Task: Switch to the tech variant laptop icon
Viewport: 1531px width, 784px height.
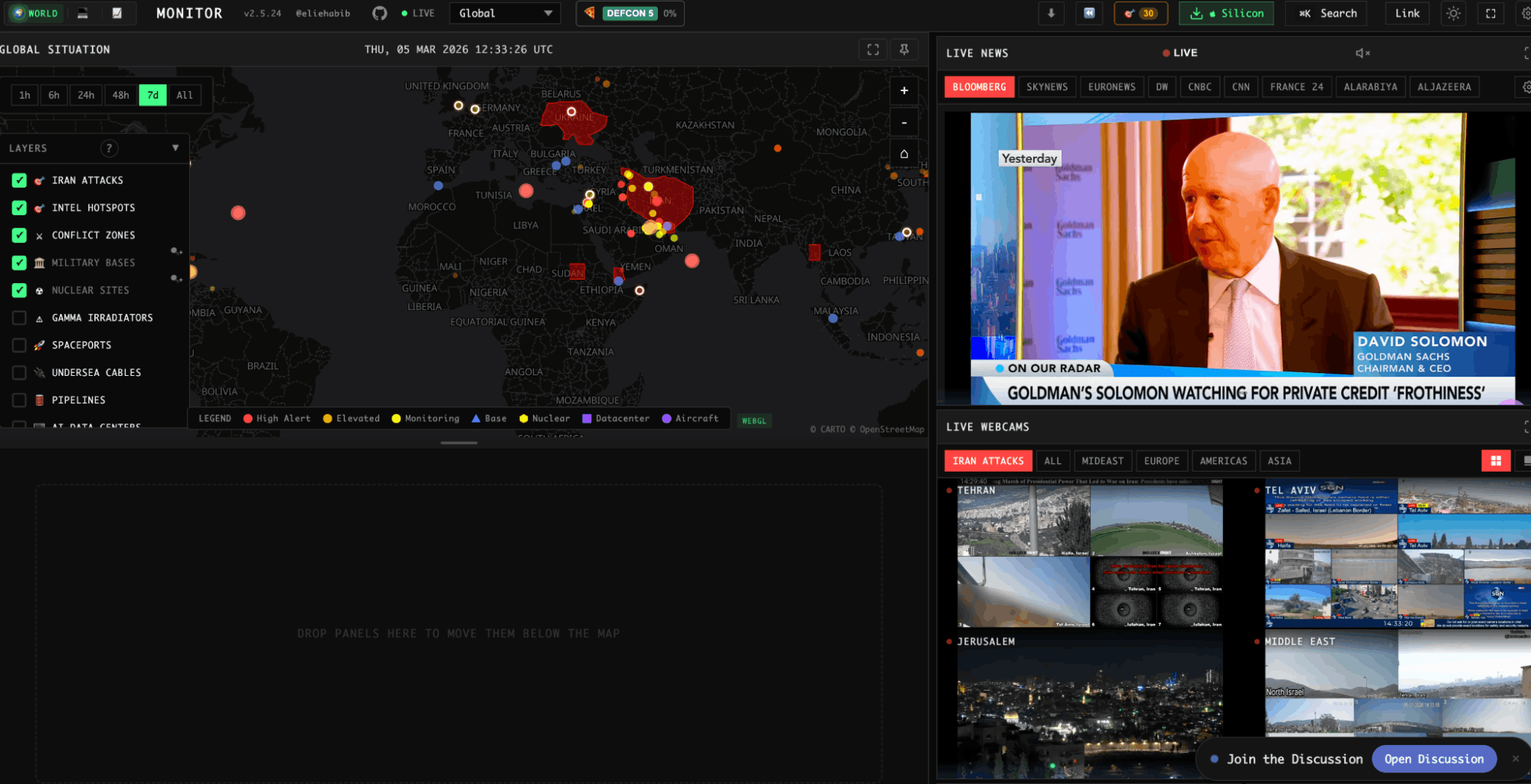Action: [x=83, y=13]
